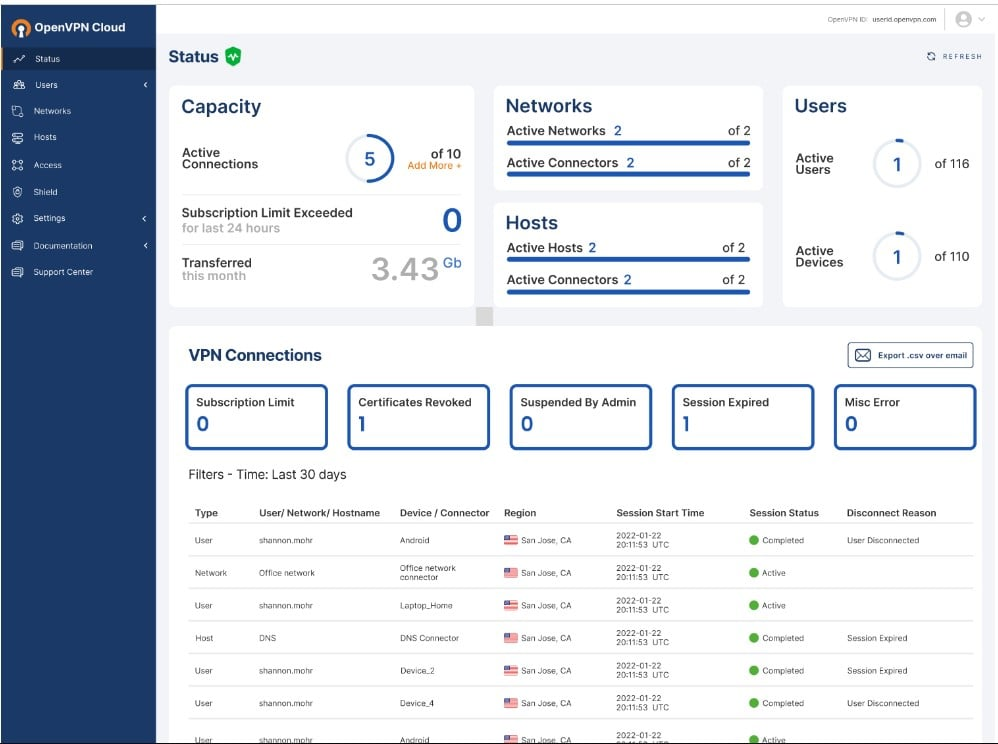Image resolution: width=998 pixels, height=744 pixels.
Task: Open the Hosts menu item
Action: [x=78, y=137]
